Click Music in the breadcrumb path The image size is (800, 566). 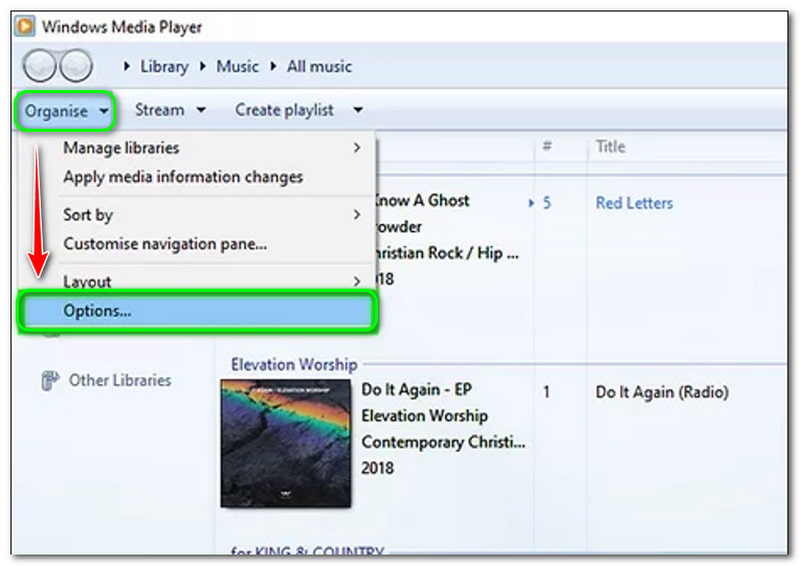(237, 66)
